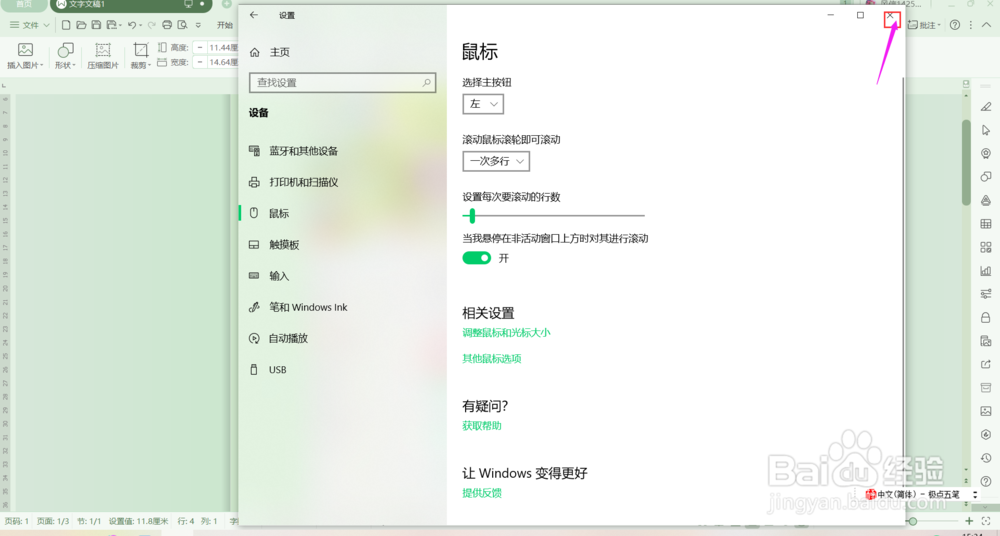Open the 批注 dropdown in WPS
The height and width of the screenshot is (536, 1000).
925,25
